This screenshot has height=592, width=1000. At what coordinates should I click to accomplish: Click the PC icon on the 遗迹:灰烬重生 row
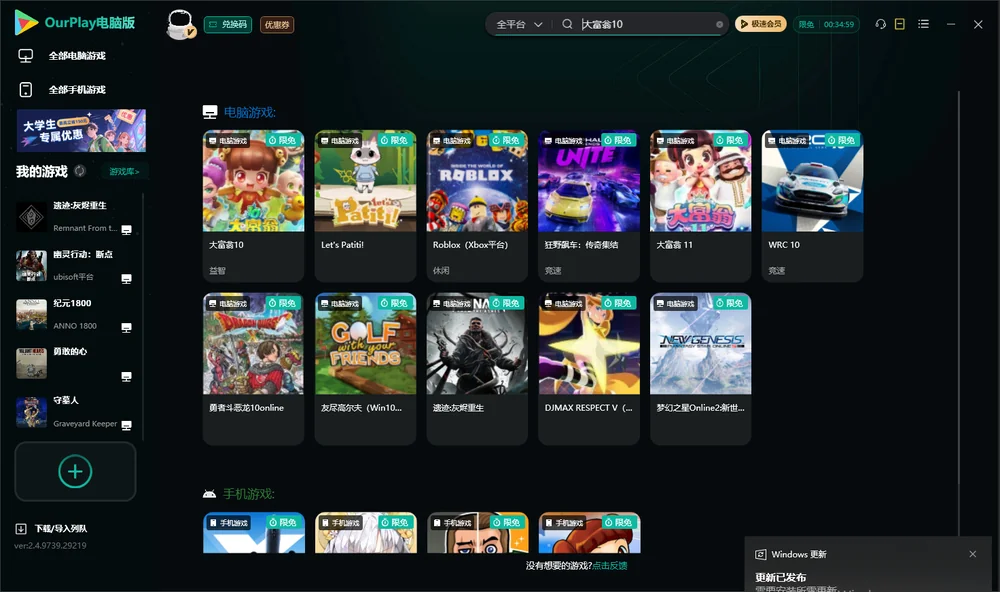point(126,230)
